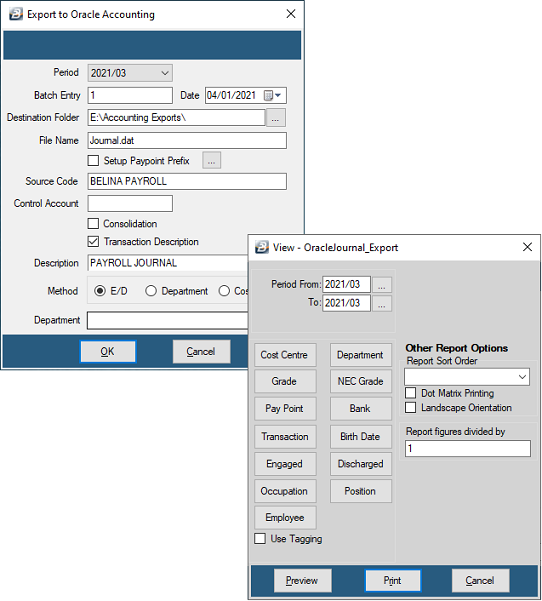Screen dimensions: 542x601
Task: Click the Description field PAYROLL JOURNAL
Action: 168,263
